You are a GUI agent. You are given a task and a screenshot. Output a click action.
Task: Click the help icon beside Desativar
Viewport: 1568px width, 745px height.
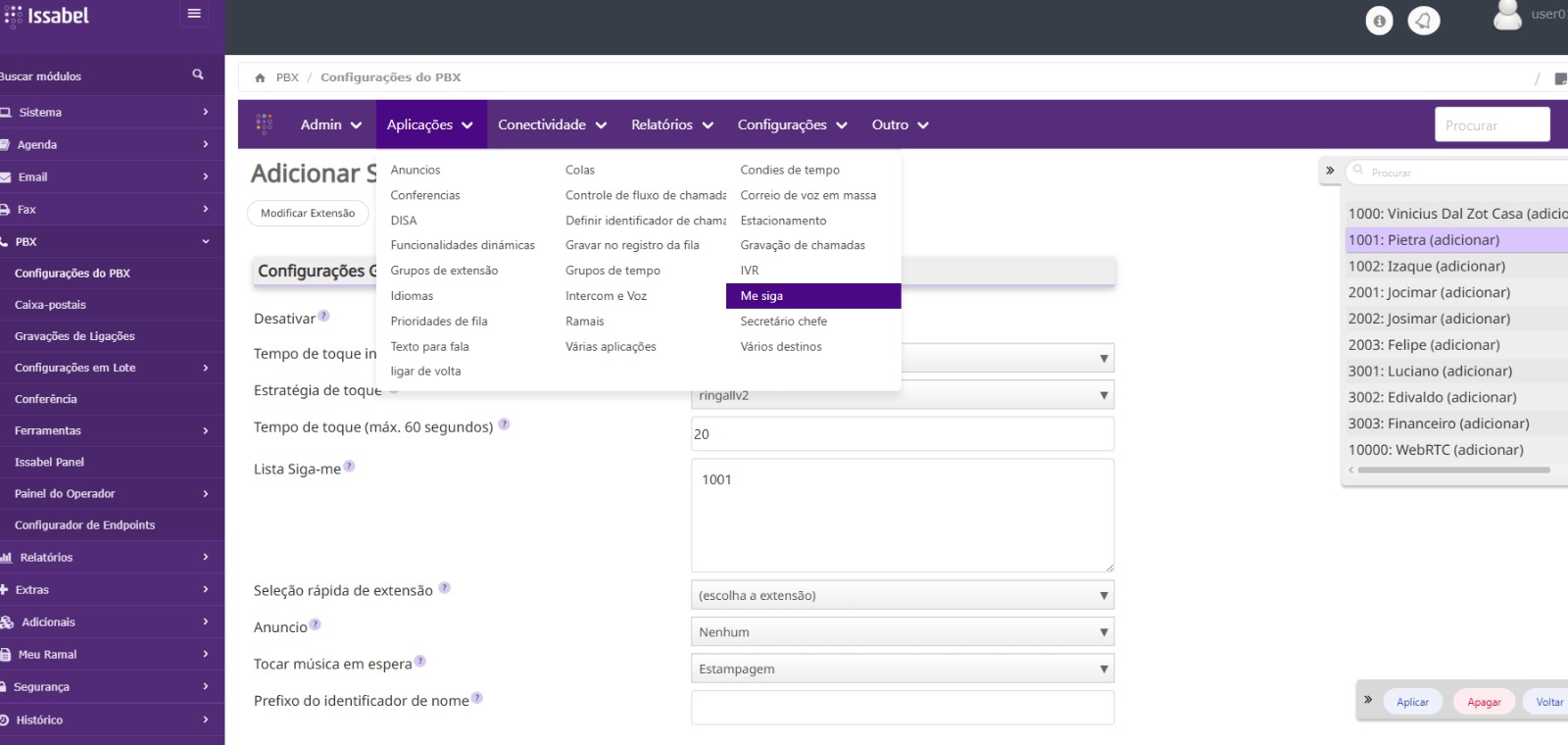pyautogui.click(x=324, y=316)
